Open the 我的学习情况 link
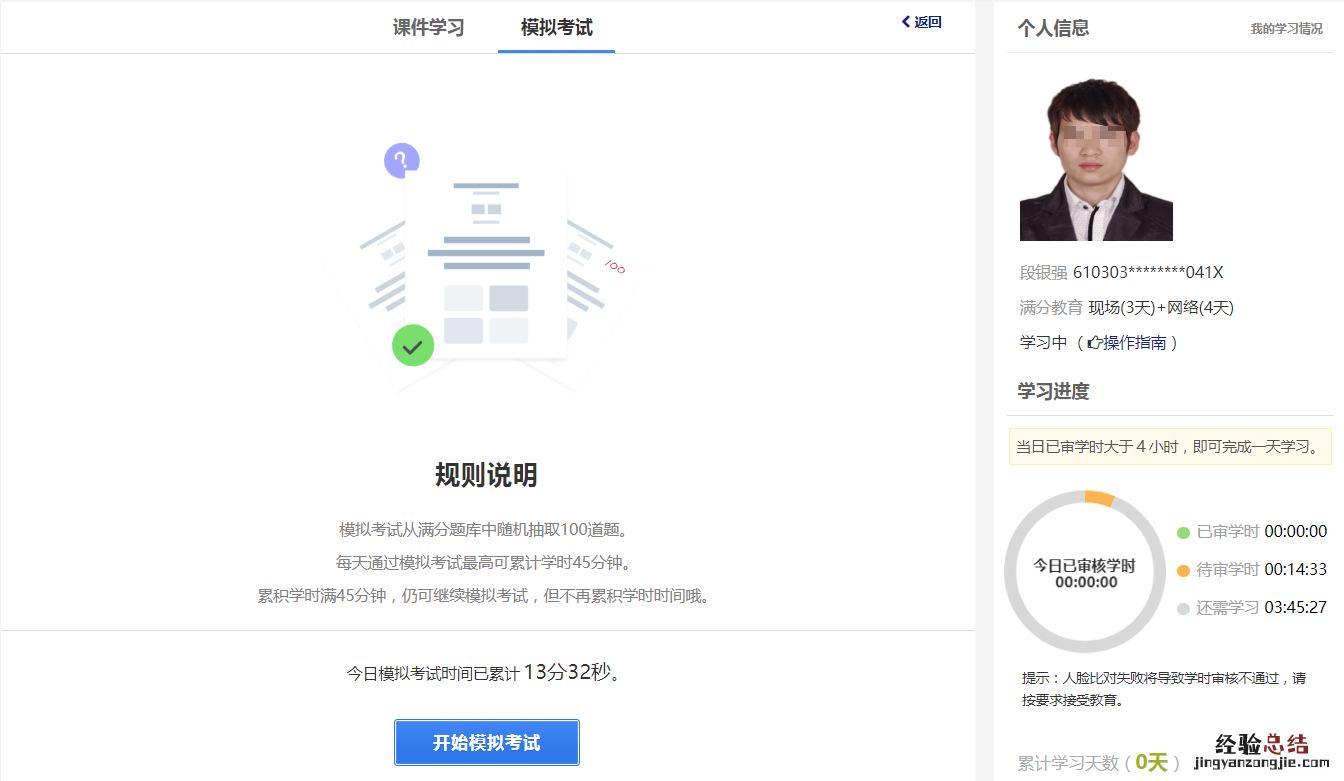The width and height of the screenshot is (1344, 781). [x=1286, y=29]
